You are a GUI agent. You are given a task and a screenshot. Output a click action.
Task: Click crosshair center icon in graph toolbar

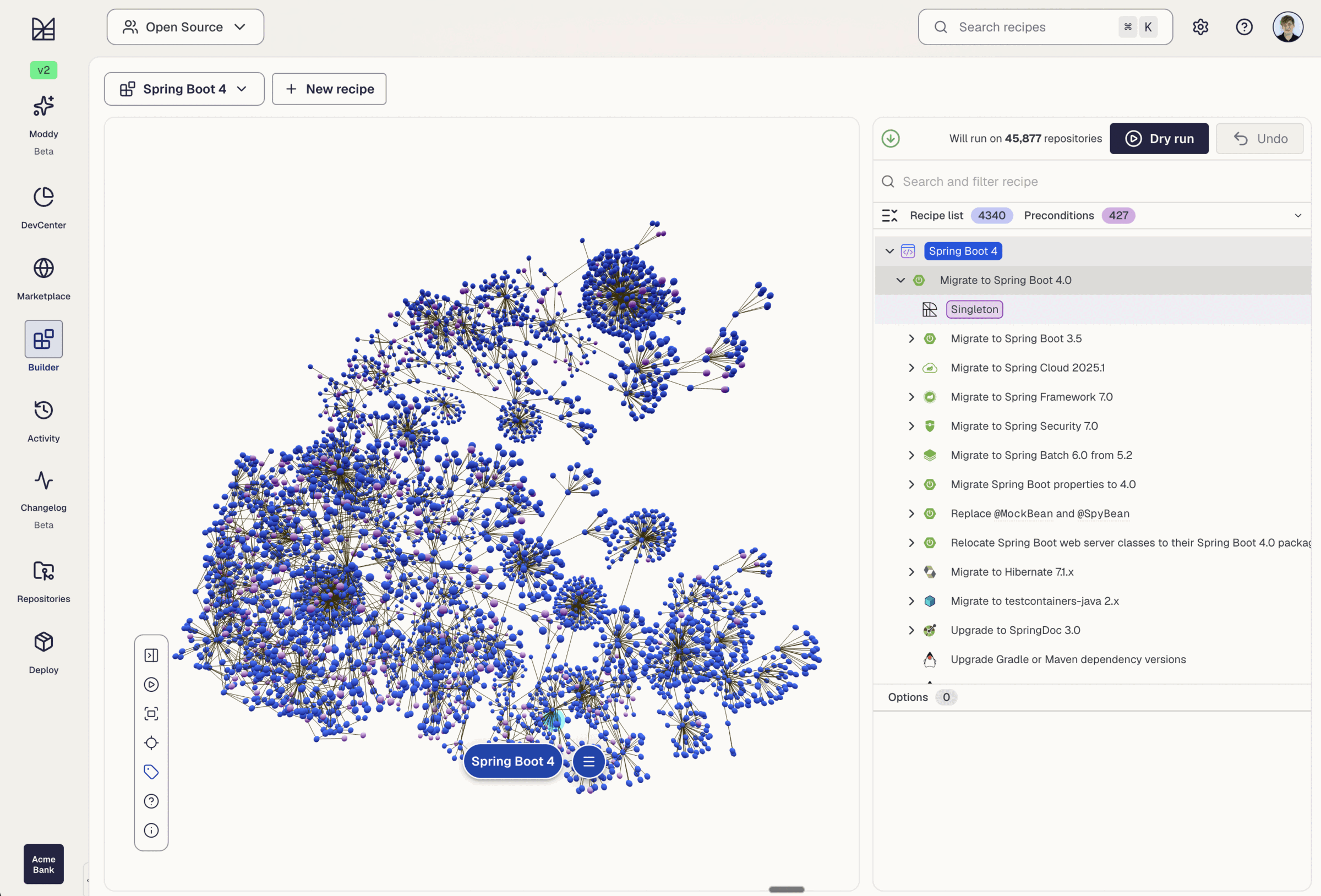pos(151,743)
